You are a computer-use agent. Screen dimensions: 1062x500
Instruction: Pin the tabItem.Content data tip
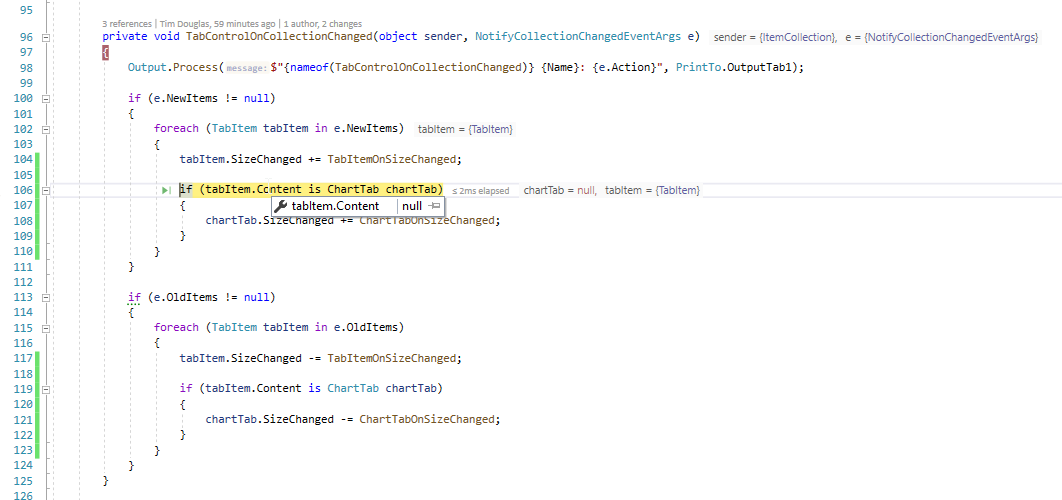pyautogui.click(x=435, y=206)
